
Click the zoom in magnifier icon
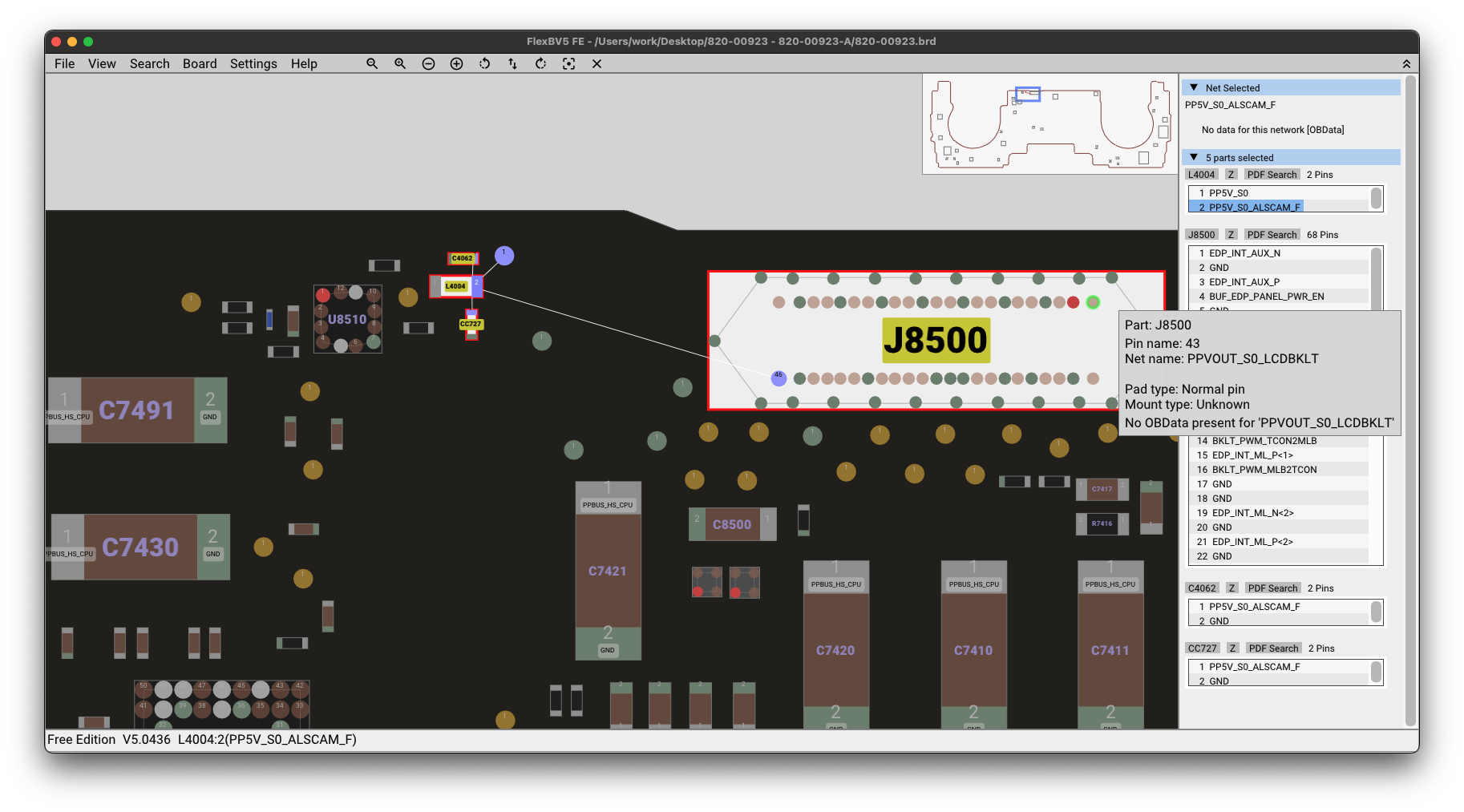coord(400,64)
